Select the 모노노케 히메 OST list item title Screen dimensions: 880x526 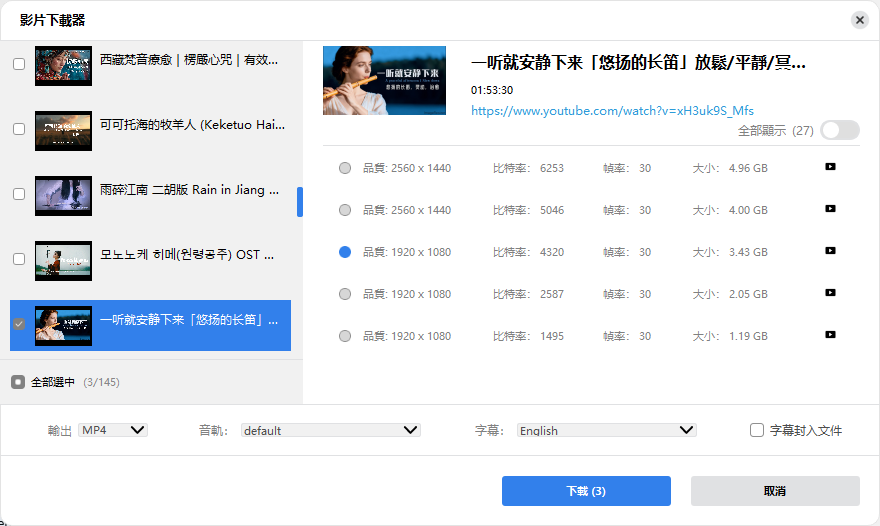click(187, 255)
